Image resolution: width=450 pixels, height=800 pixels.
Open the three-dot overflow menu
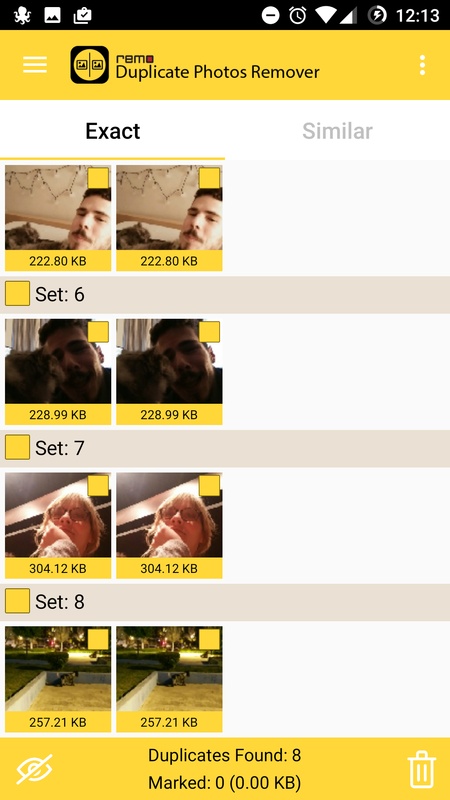coord(422,65)
